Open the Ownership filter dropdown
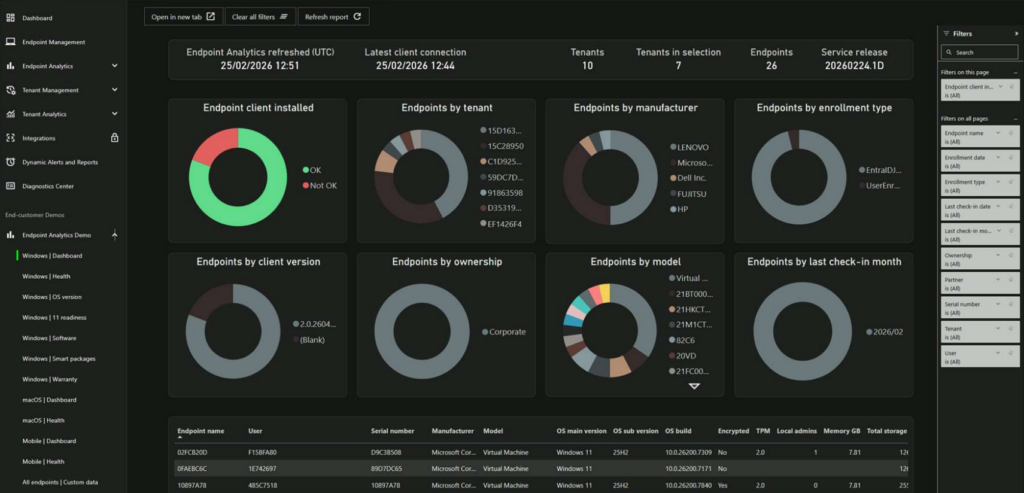Image resolution: width=1024 pixels, height=493 pixels. point(999,255)
